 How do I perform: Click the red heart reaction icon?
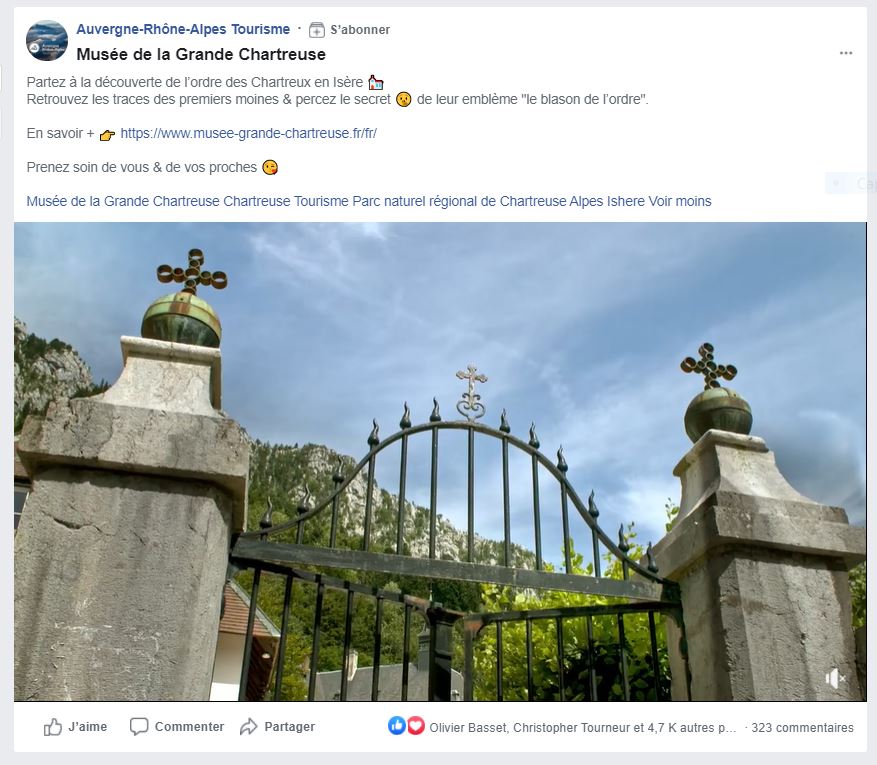coord(416,726)
